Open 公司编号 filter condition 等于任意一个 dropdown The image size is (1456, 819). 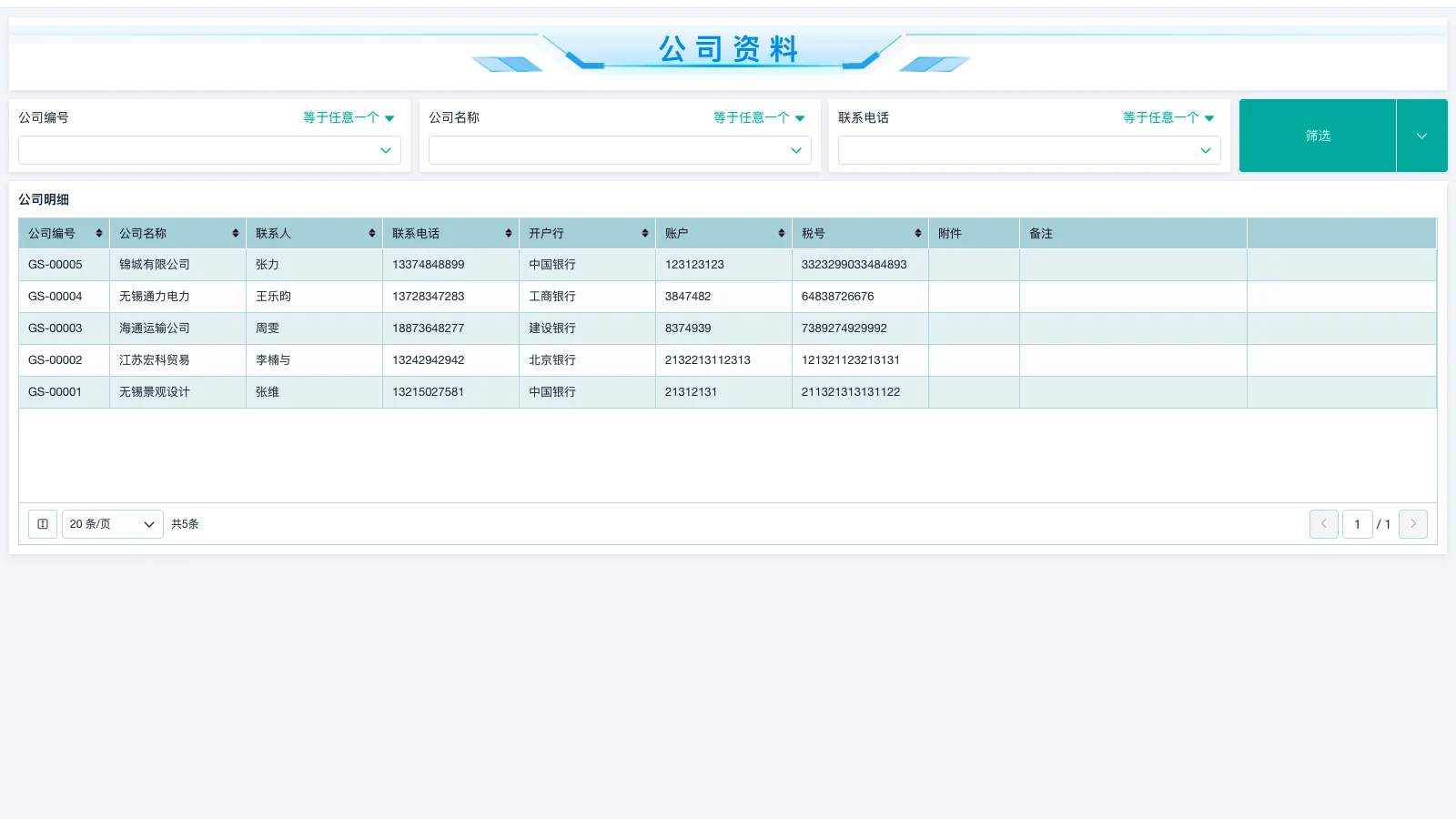click(x=349, y=118)
